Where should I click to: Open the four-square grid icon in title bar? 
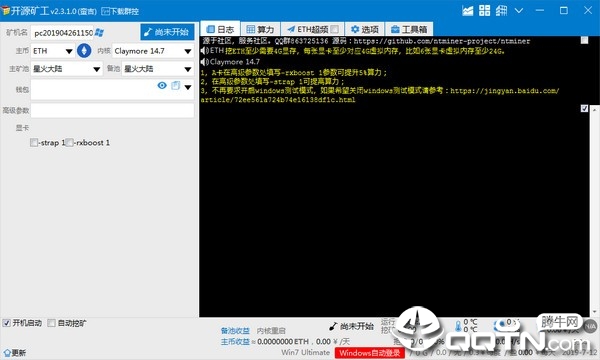[484, 11]
